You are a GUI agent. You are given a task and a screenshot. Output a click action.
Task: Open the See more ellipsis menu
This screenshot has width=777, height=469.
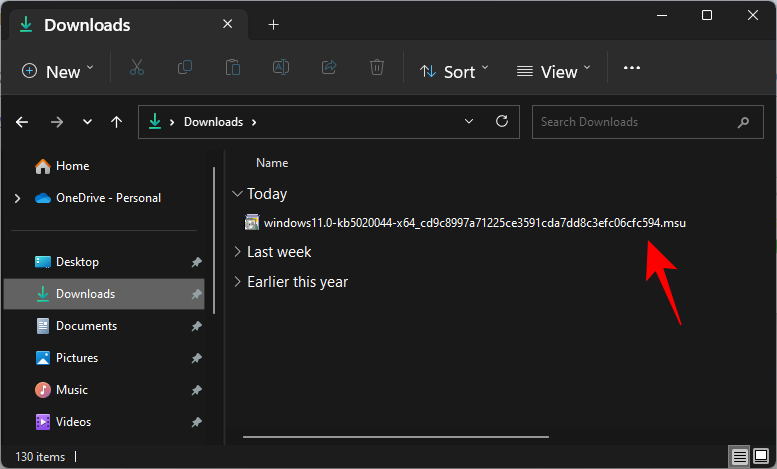[x=631, y=68]
